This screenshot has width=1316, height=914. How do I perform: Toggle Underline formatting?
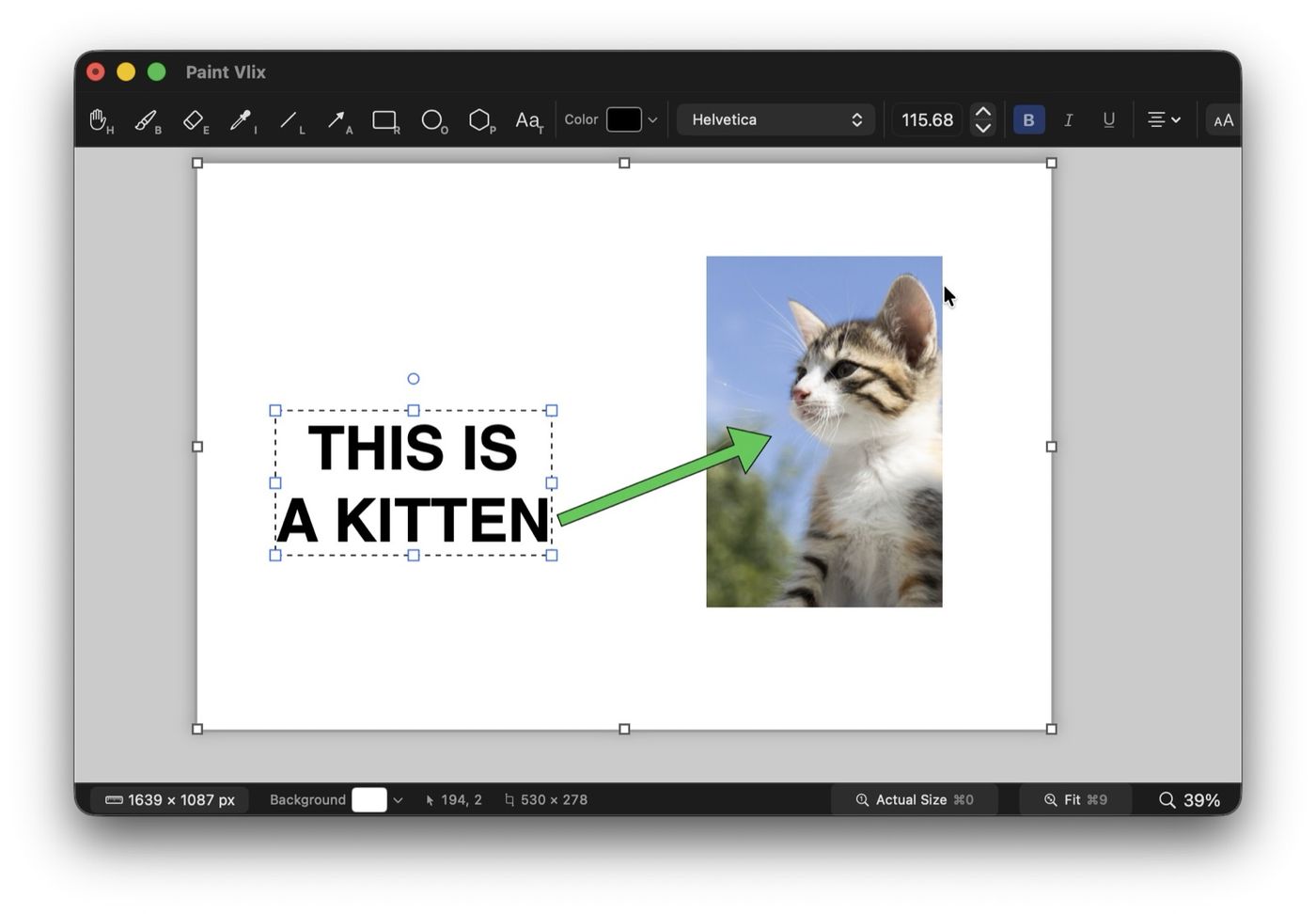[1109, 119]
